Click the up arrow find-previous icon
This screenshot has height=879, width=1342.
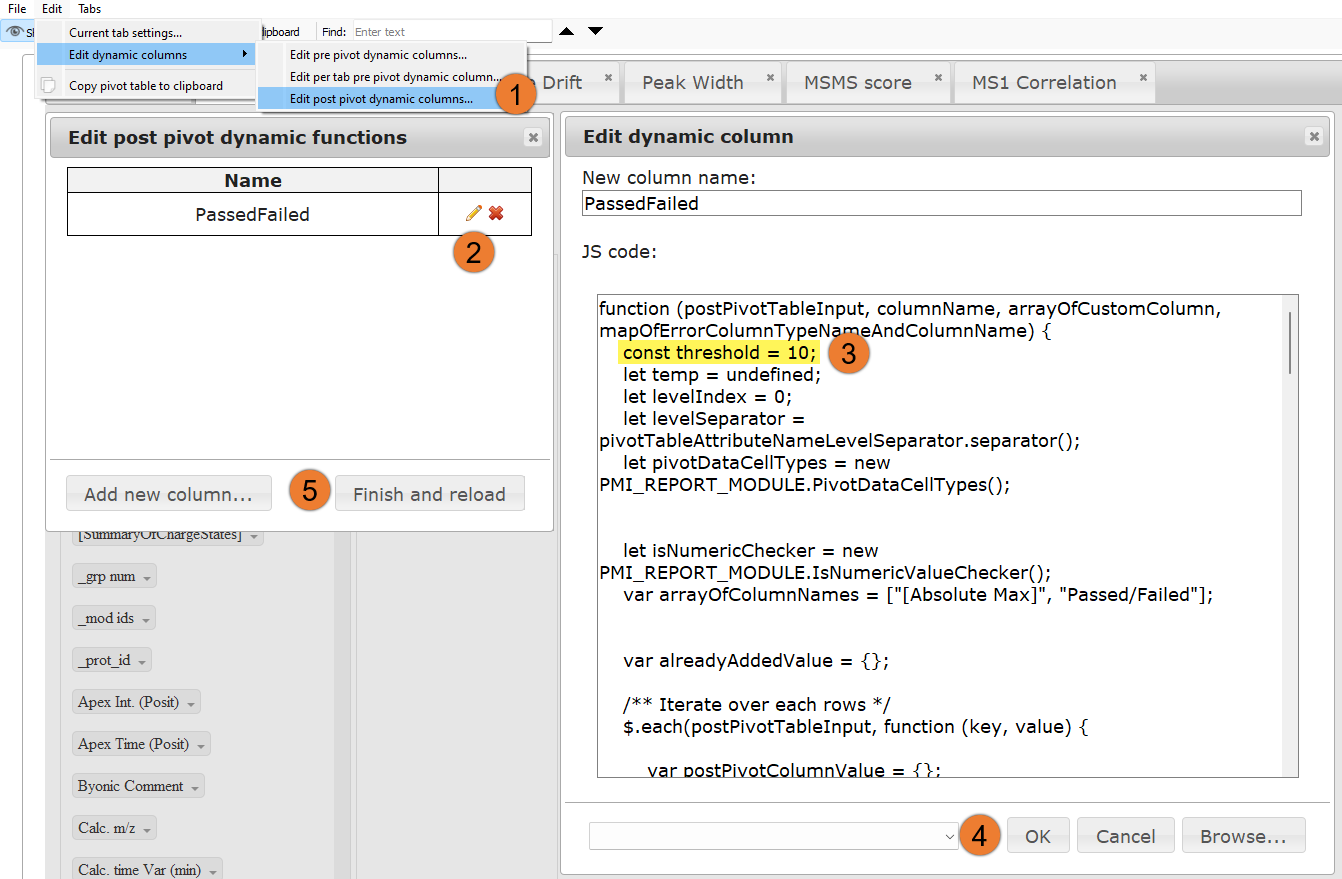[566, 32]
